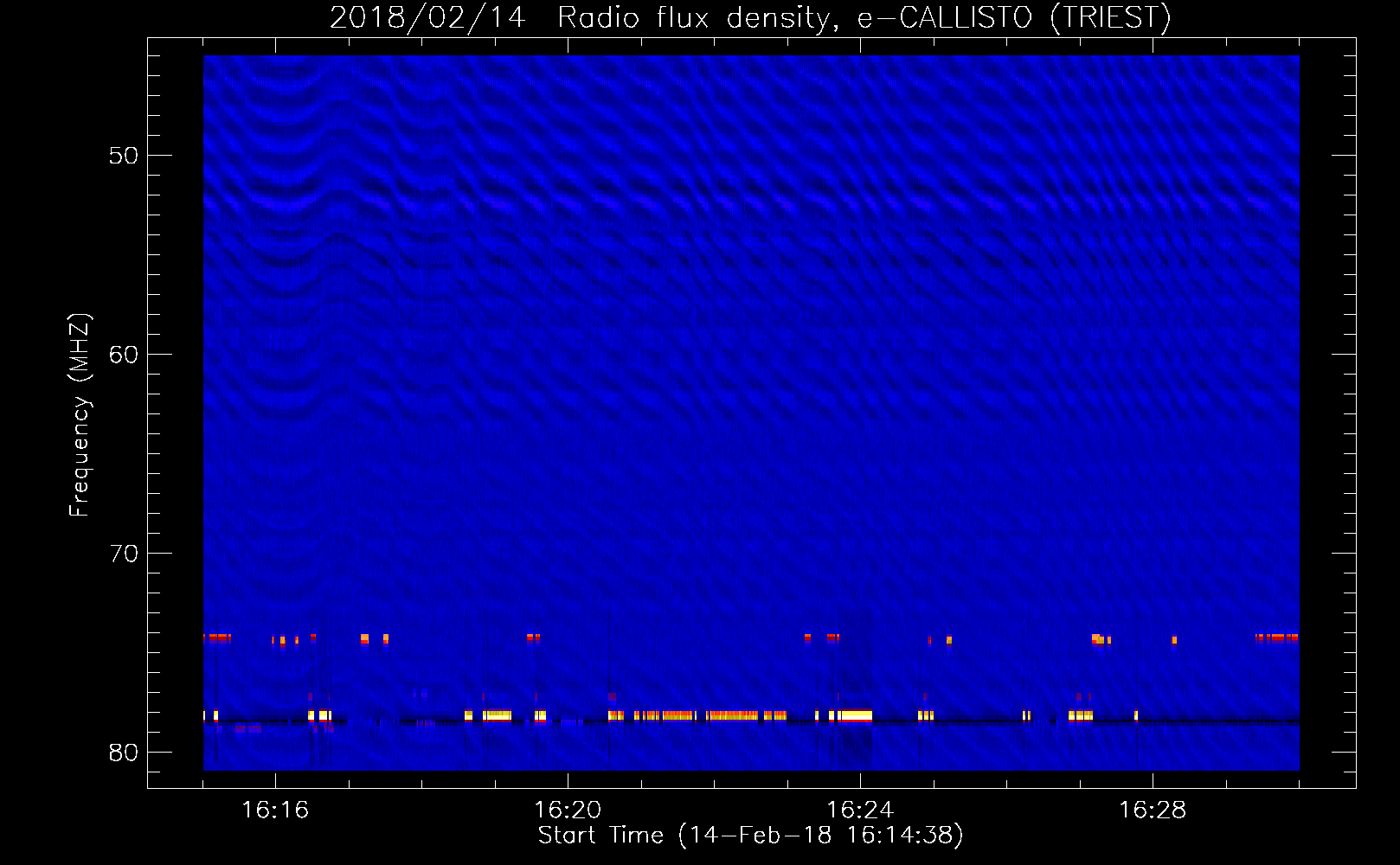1400x865 pixels.
Task: Click the 80 frequency tick label
Action: [124, 753]
